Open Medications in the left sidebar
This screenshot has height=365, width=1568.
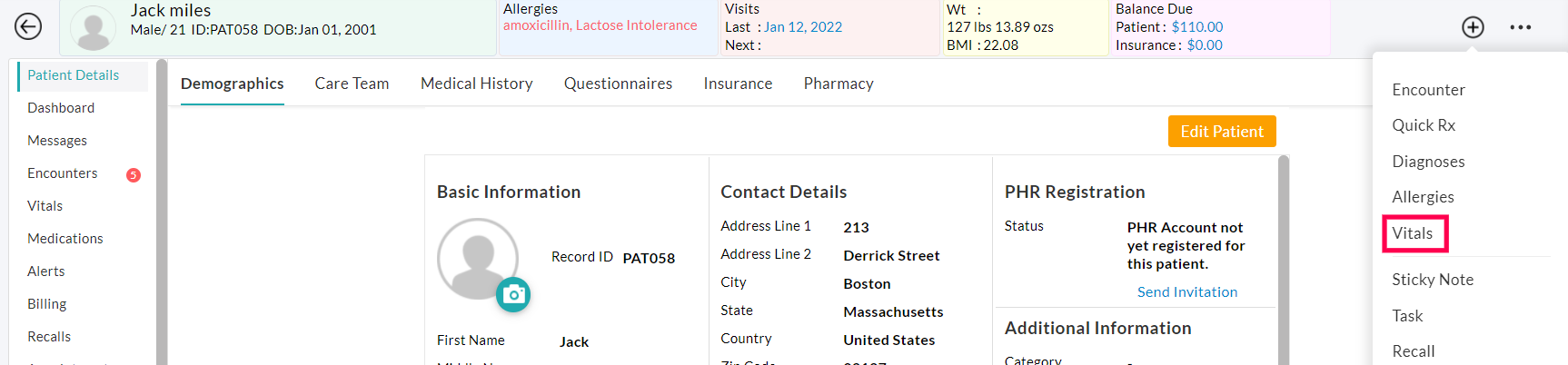[65, 239]
